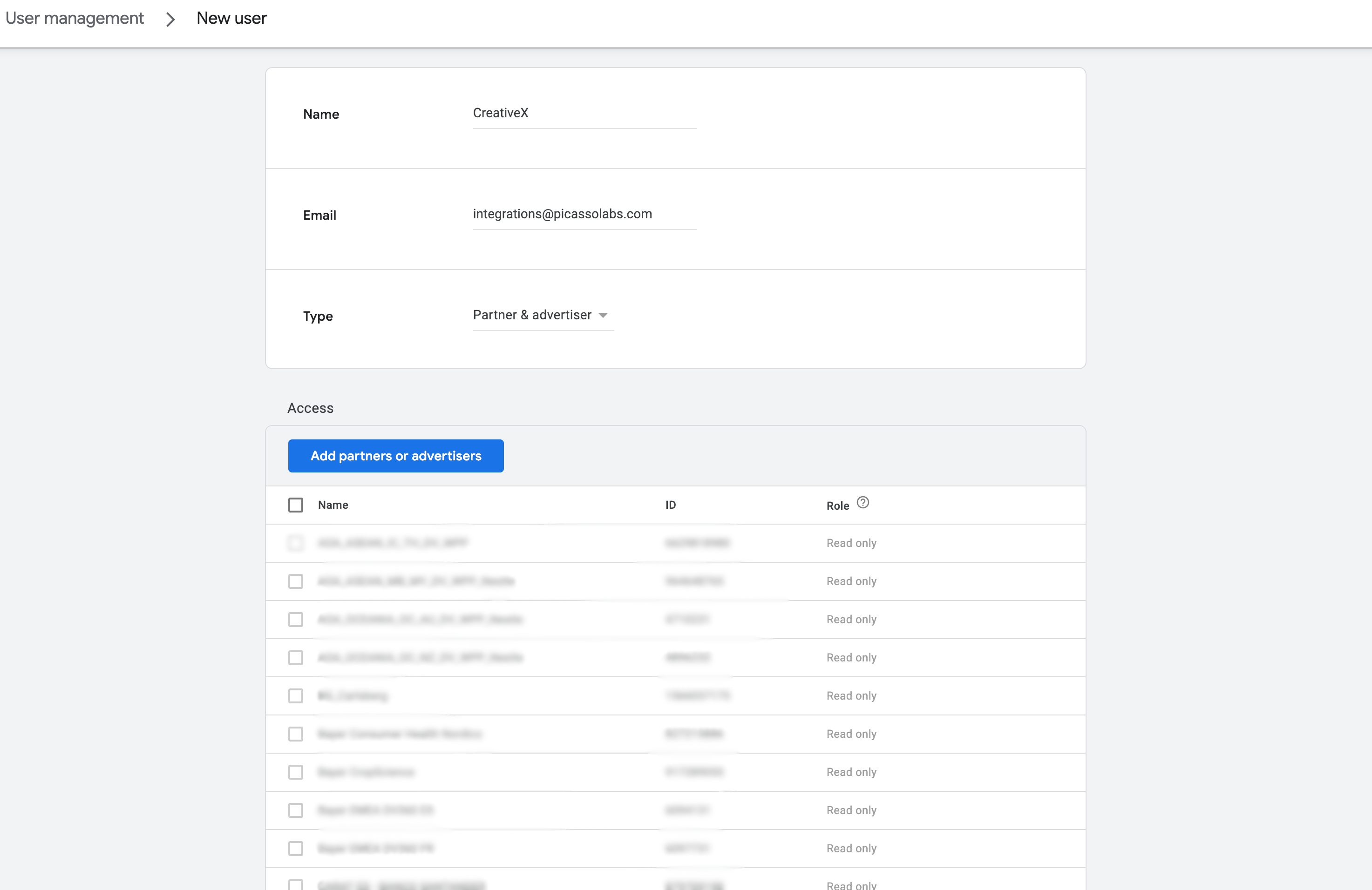Click Add partners or advertisers button
The width and height of the screenshot is (1372, 890).
pos(395,456)
